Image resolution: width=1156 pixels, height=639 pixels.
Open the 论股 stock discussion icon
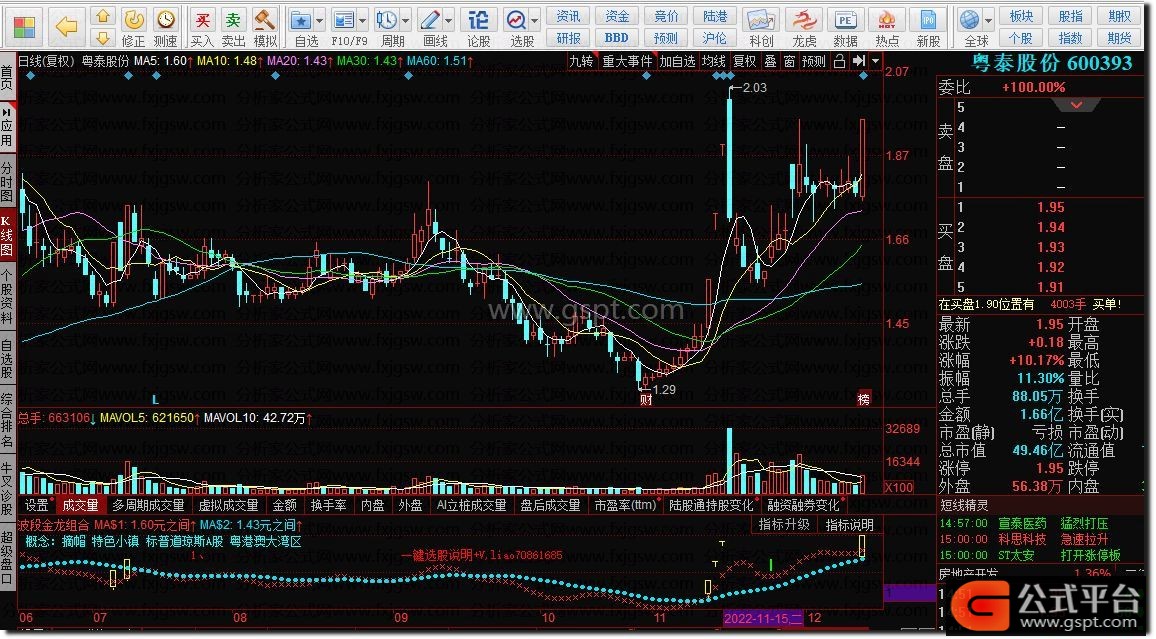tap(478, 27)
